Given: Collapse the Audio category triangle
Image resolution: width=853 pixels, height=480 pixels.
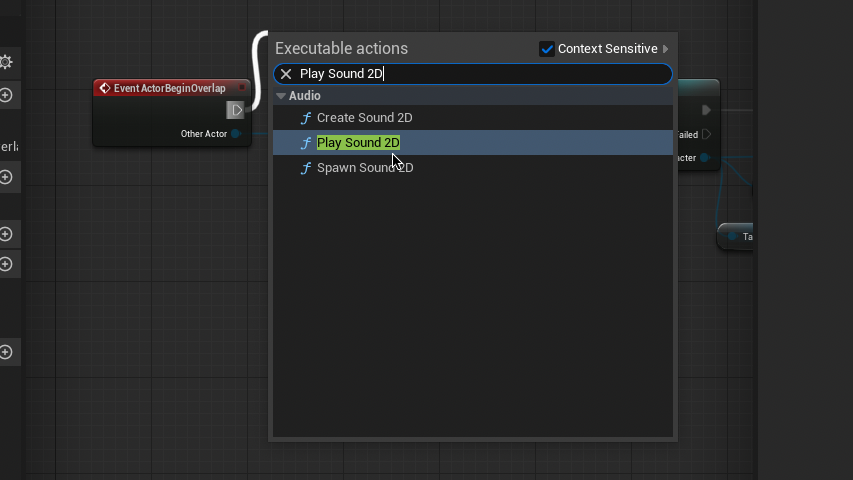Looking at the screenshot, I should [281, 96].
